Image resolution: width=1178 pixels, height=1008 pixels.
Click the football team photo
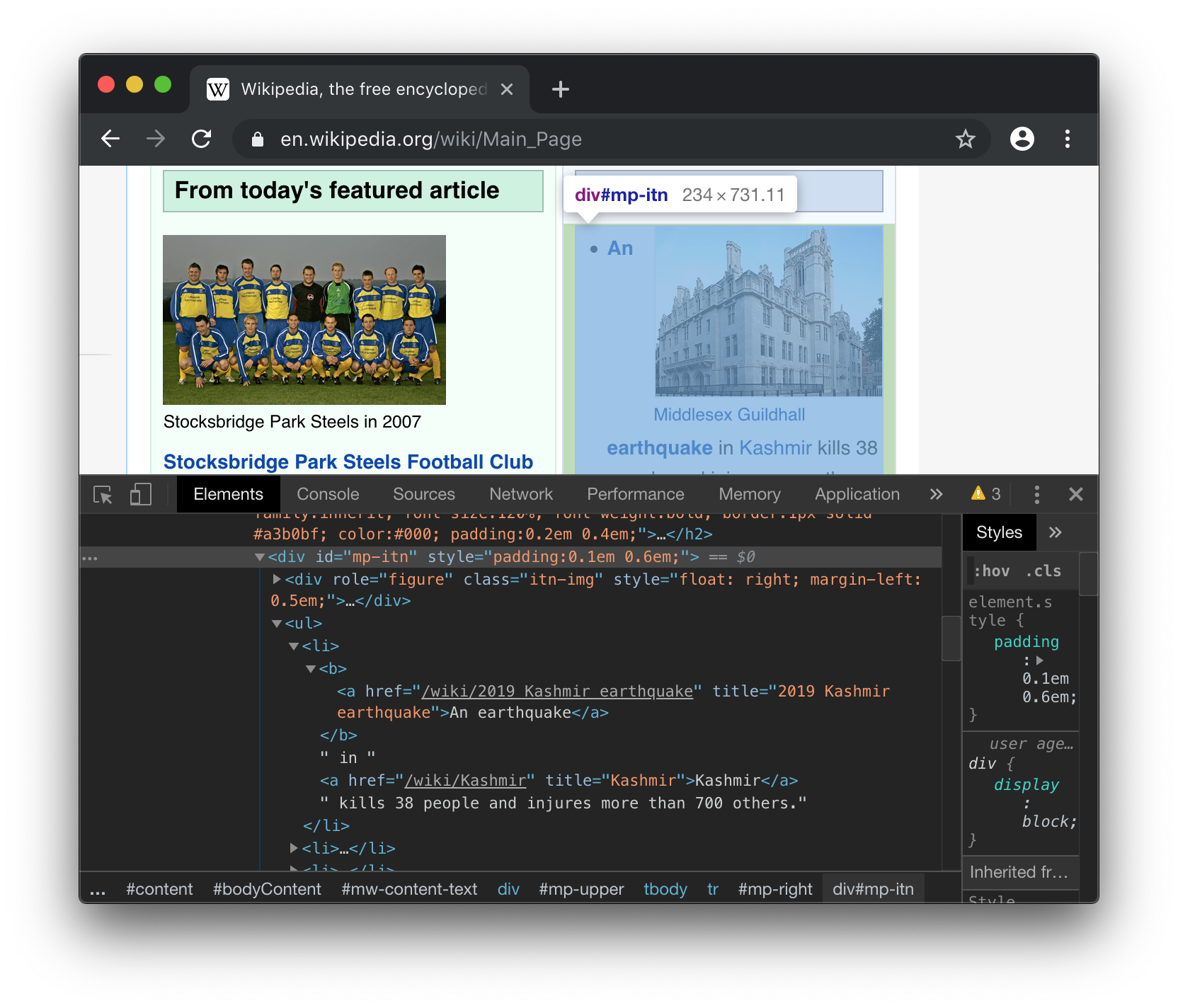[304, 320]
